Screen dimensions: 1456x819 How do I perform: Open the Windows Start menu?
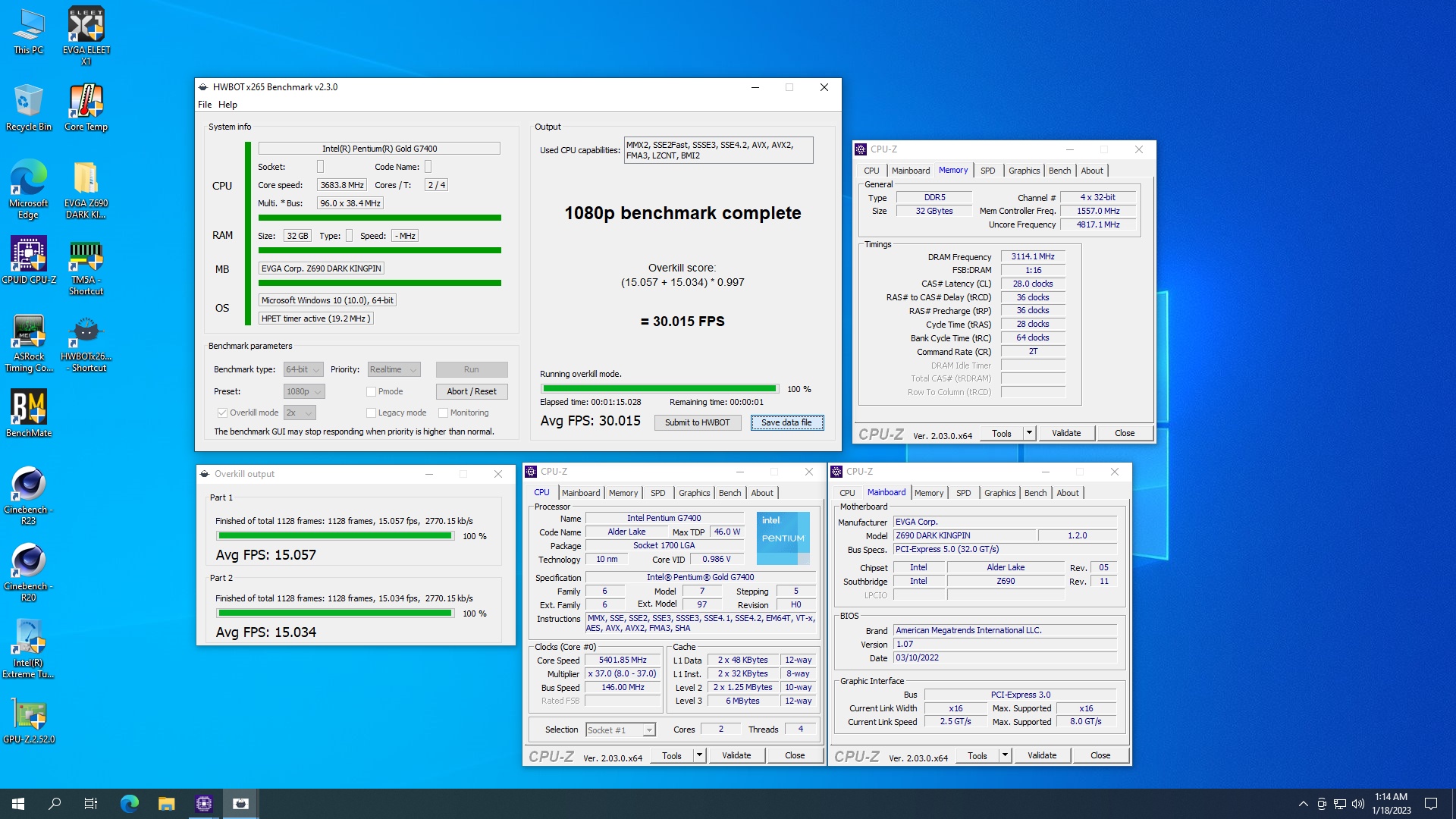(x=18, y=804)
